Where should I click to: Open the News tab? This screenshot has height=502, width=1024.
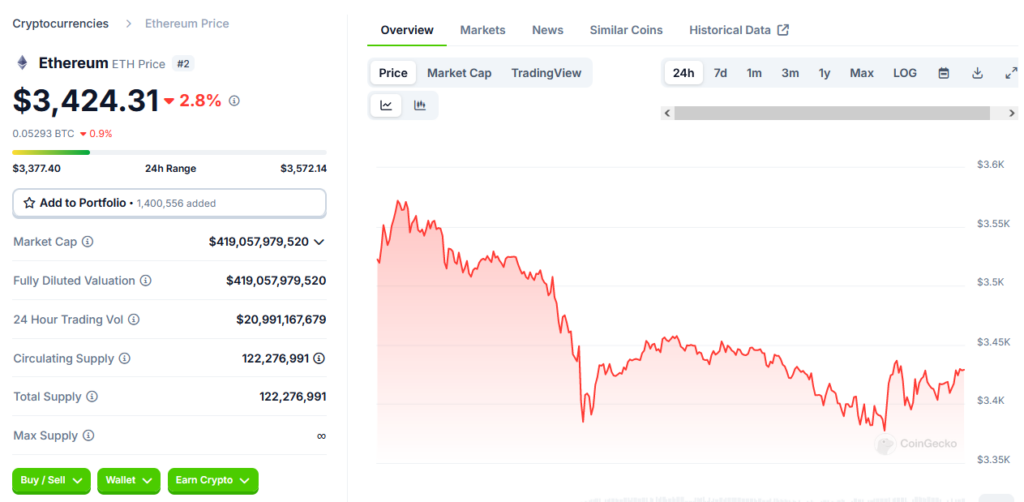(548, 30)
